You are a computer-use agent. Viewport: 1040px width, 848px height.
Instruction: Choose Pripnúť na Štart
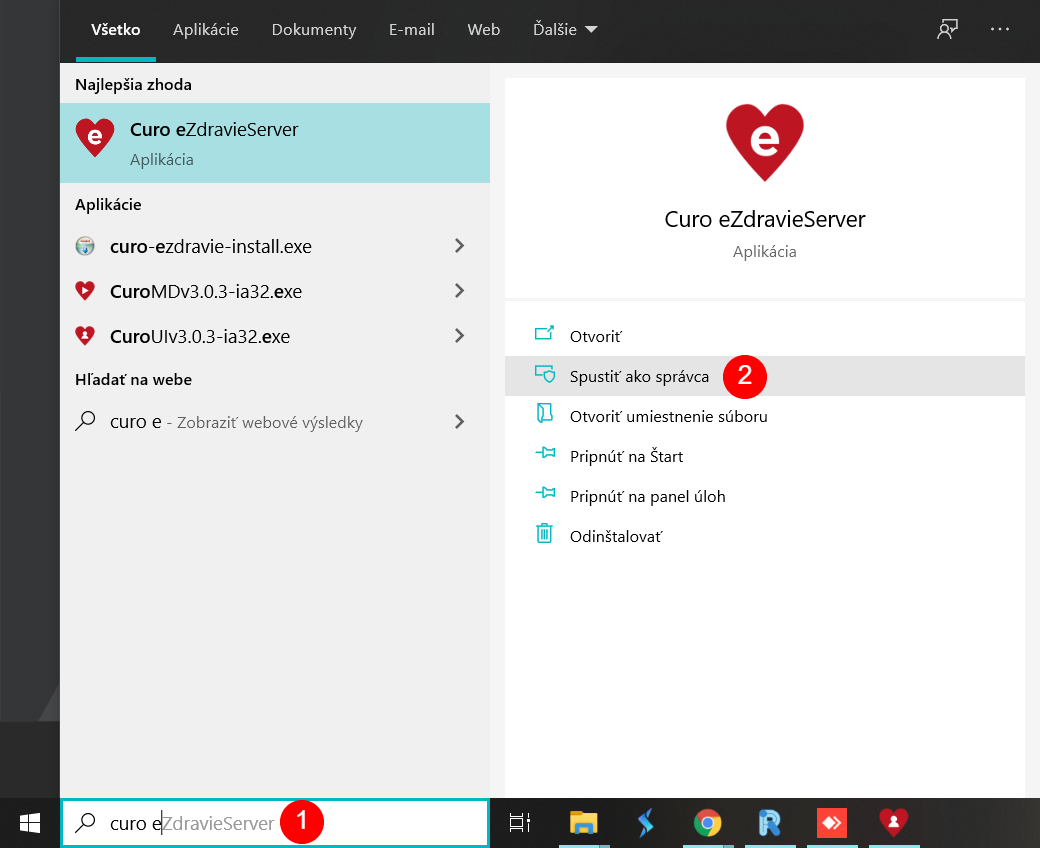click(765, 456)
